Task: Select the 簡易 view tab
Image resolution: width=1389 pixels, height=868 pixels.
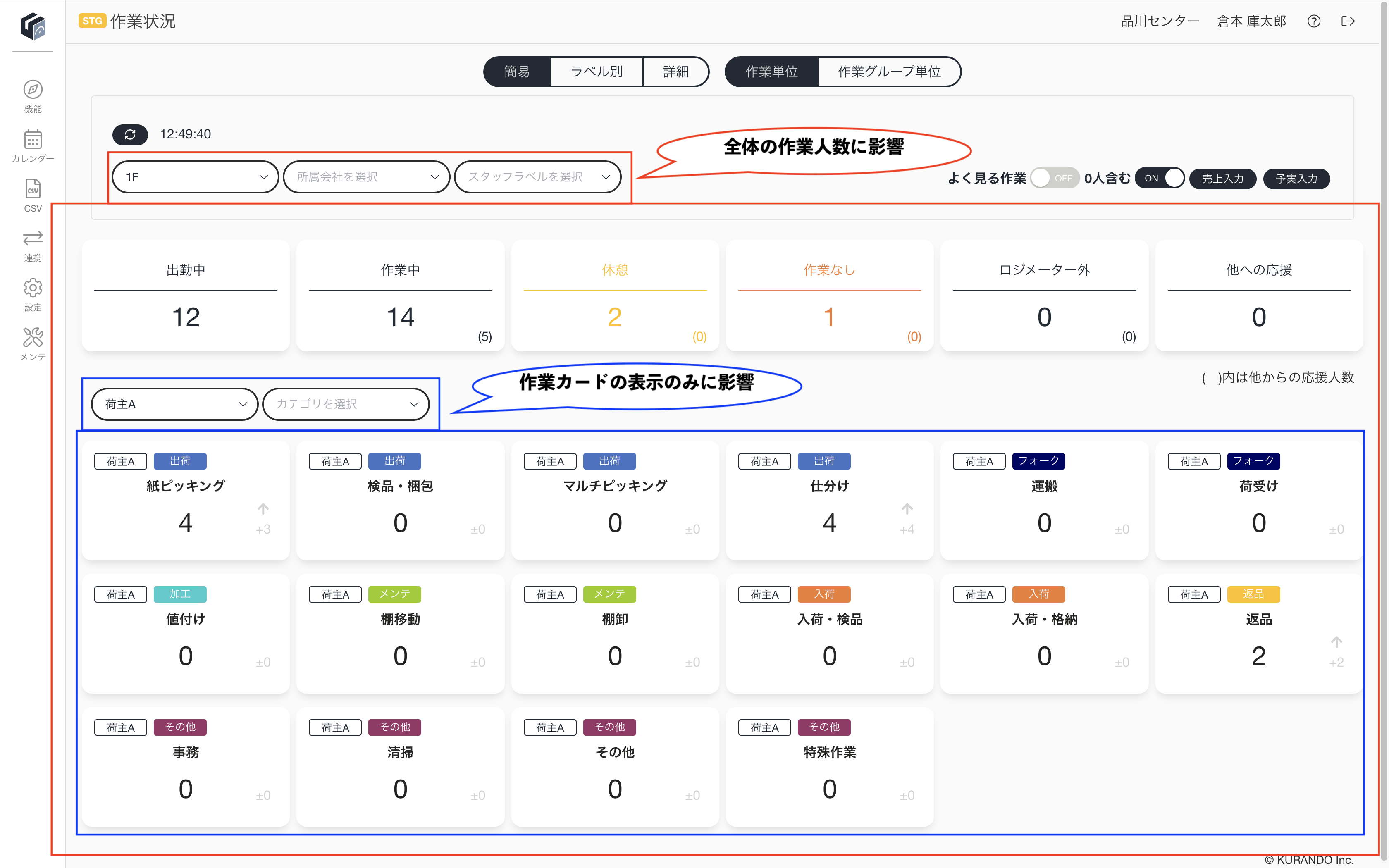Action: [x=517, y=72]
